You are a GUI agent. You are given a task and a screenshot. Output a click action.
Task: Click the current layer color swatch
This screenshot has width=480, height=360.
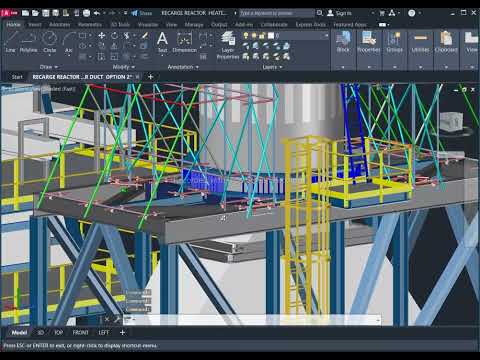271,35
